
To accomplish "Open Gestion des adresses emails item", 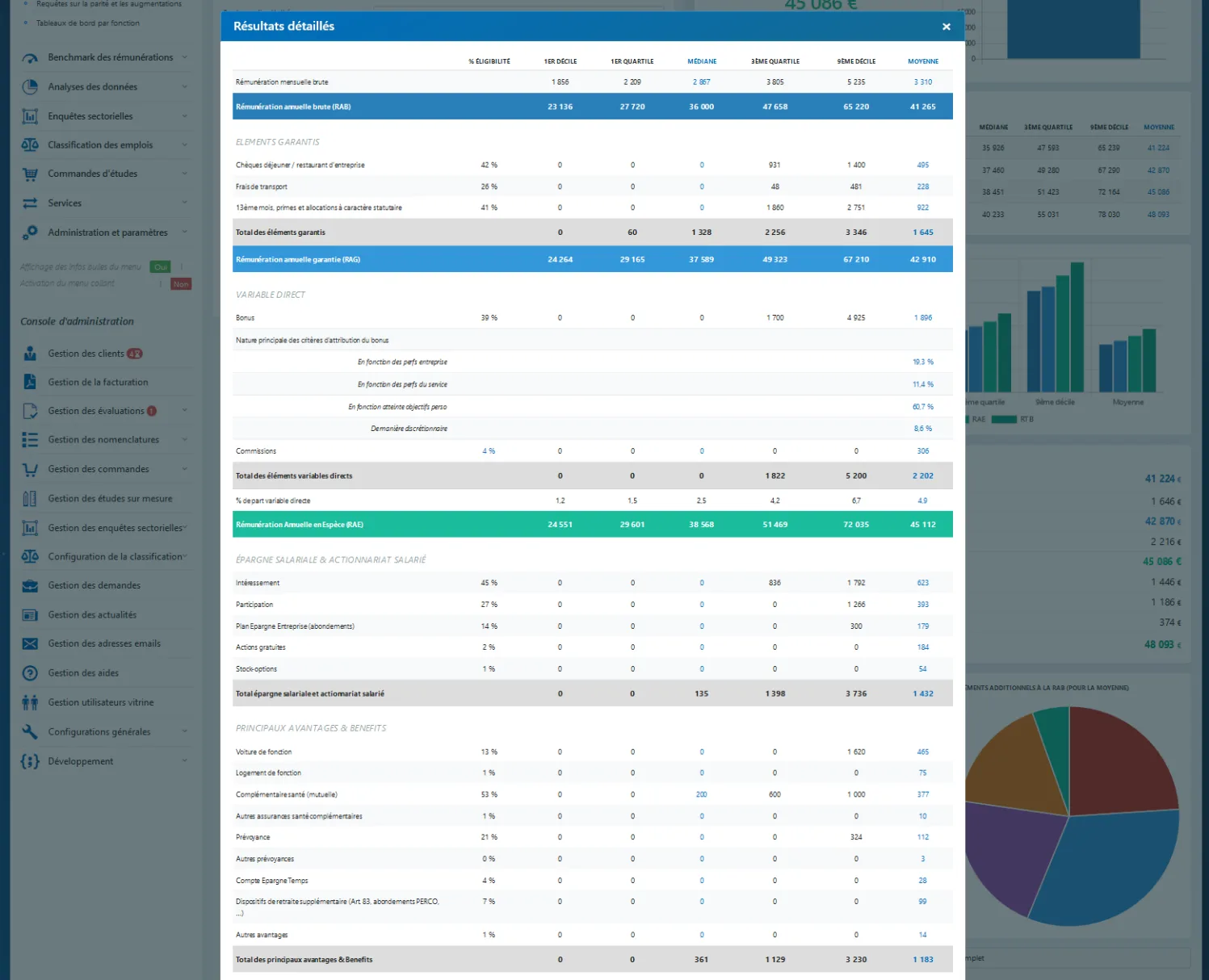I will pyautogui.click(x=106, y=643).
